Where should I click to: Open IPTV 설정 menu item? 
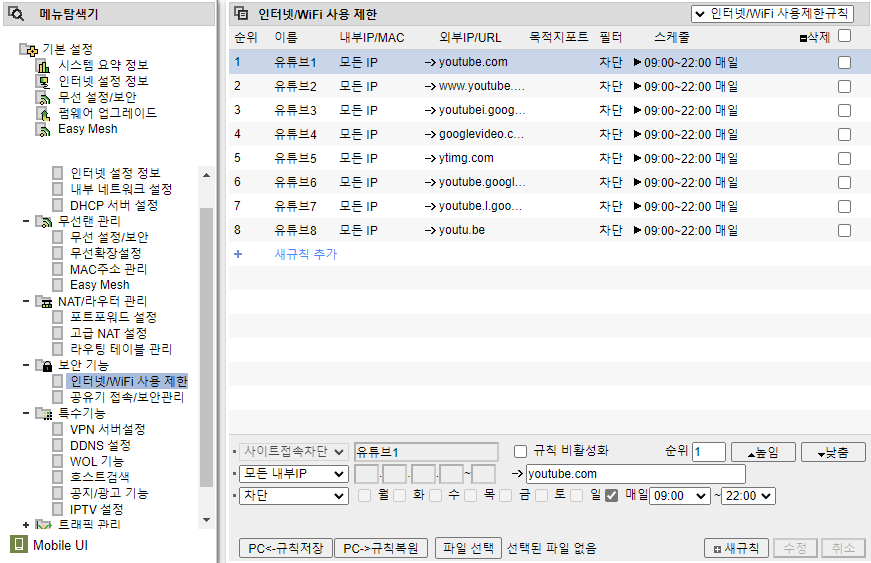(97, 509)
